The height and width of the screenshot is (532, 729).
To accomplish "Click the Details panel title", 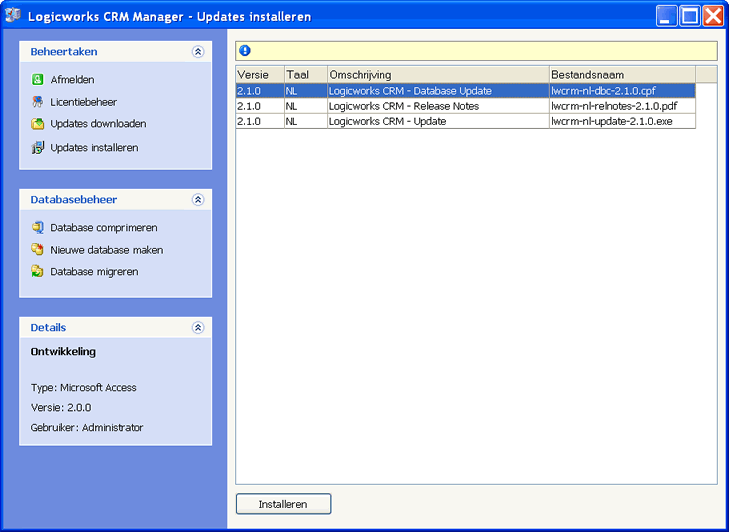I will pyautogui.click(x=48, y=327).
